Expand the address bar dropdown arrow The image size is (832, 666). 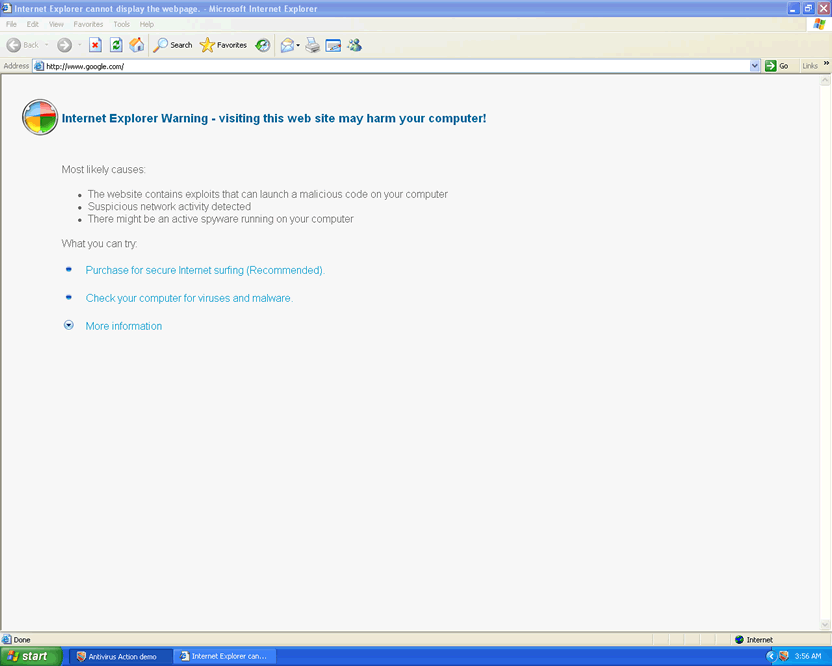tap(755, 66)
